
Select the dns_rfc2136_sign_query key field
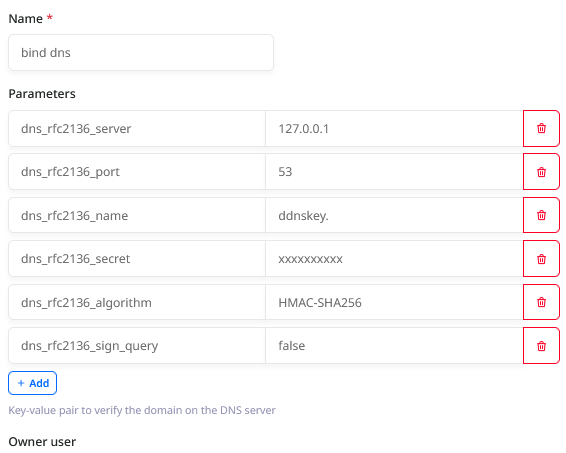point(137,346)
